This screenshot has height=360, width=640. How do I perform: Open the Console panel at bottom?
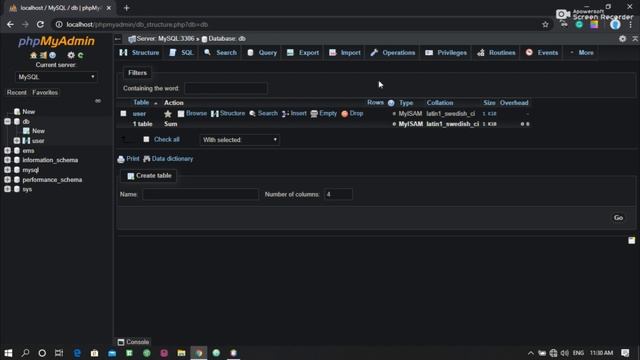tap(133, 342)
